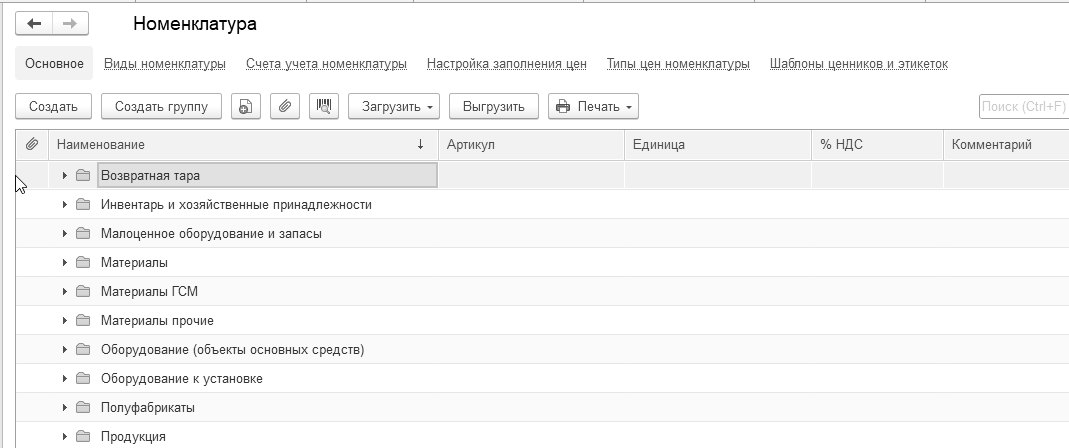This screenshot has height=448, width=1069.
Task: Click the Создать button
Action: coord(54,106)
